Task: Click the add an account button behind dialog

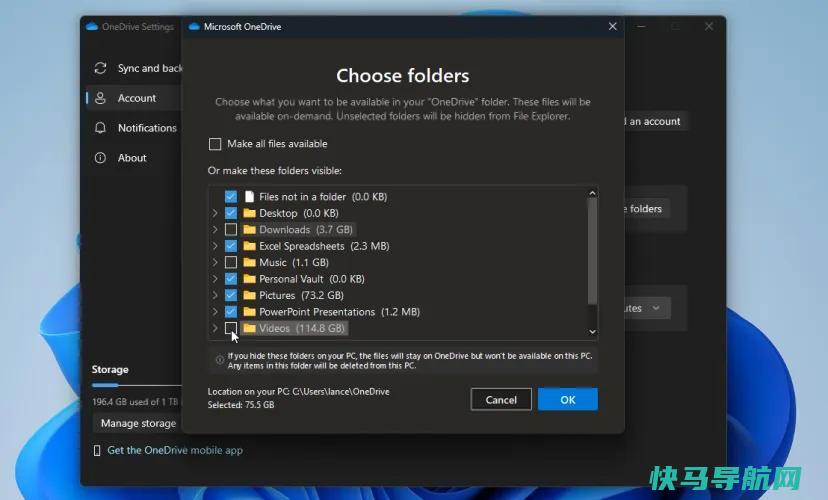Action: point(656,121)
